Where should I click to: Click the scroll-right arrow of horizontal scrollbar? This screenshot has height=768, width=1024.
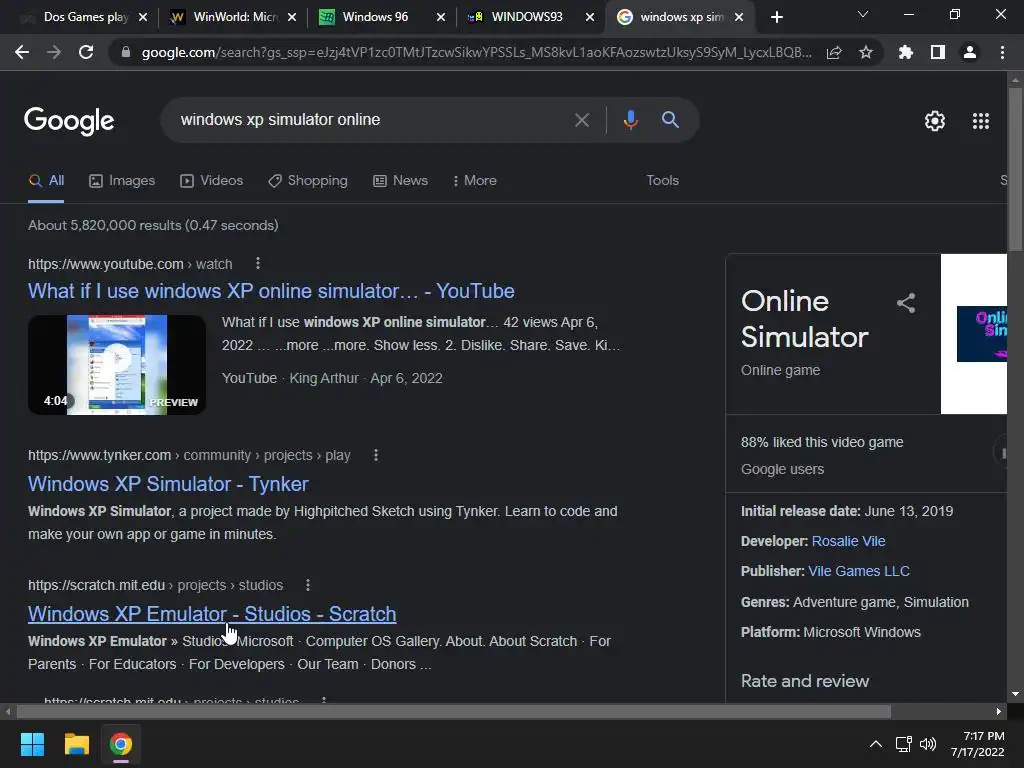[999, 711]
